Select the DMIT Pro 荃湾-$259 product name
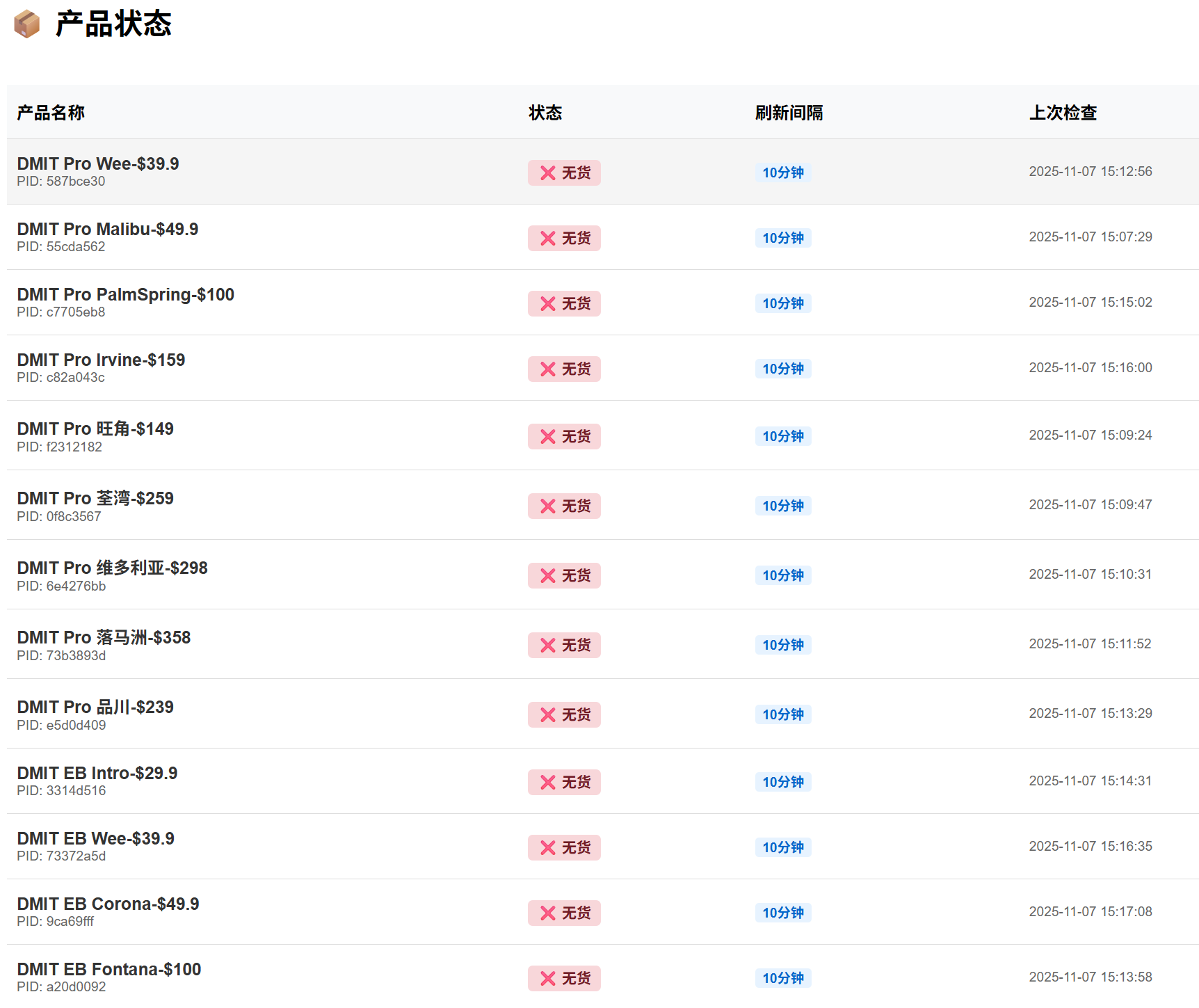 point(95,498)
